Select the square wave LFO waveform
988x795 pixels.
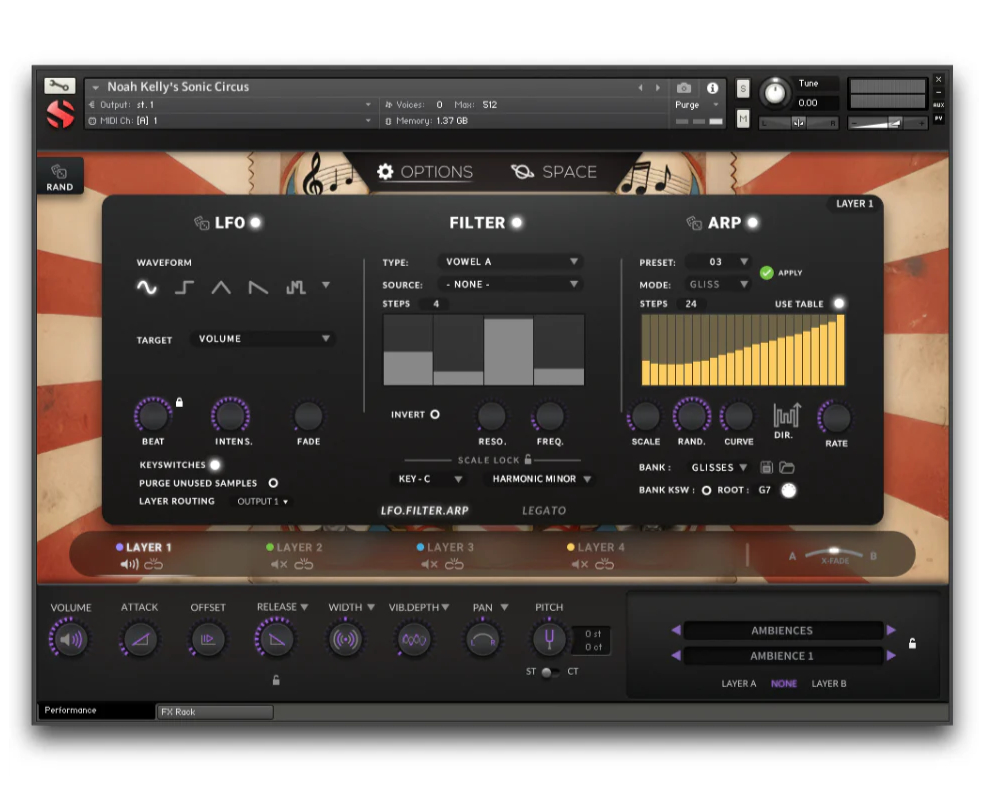pos(184,288)
